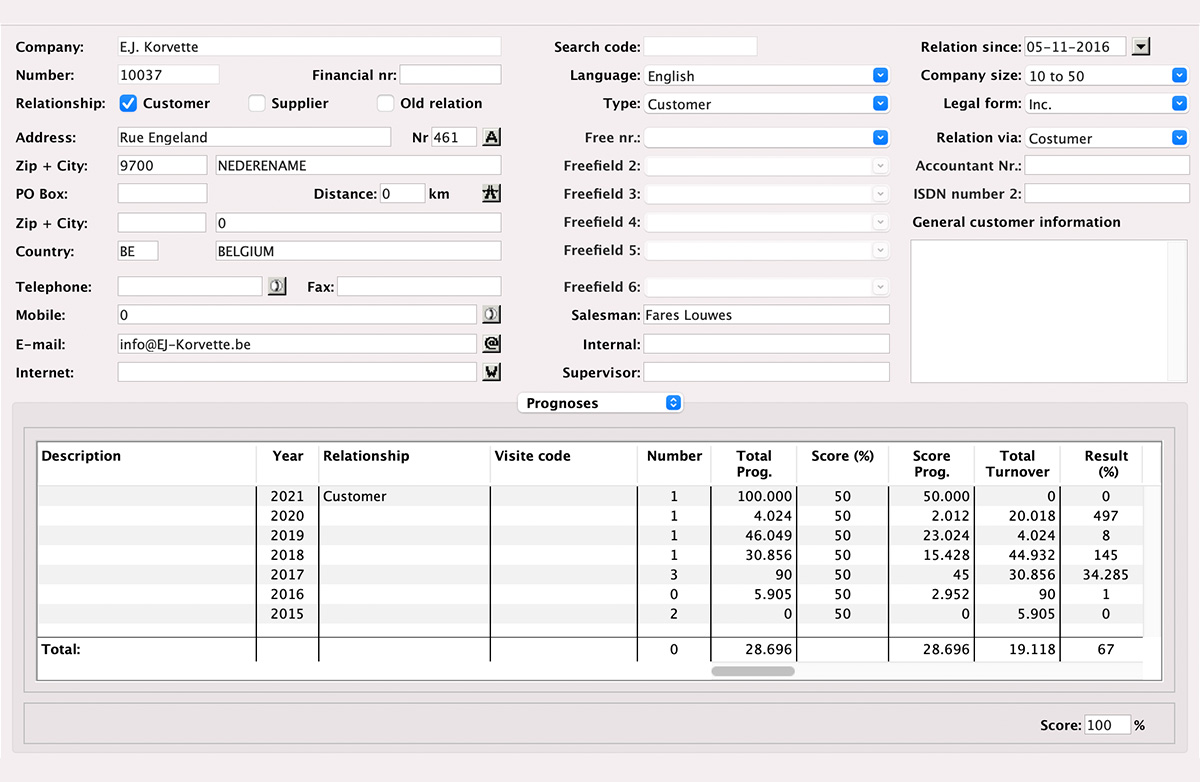This screenshot has width=1200, height=782.
Task: Click the Total Turnover column header
Action: click(1017, 464)
